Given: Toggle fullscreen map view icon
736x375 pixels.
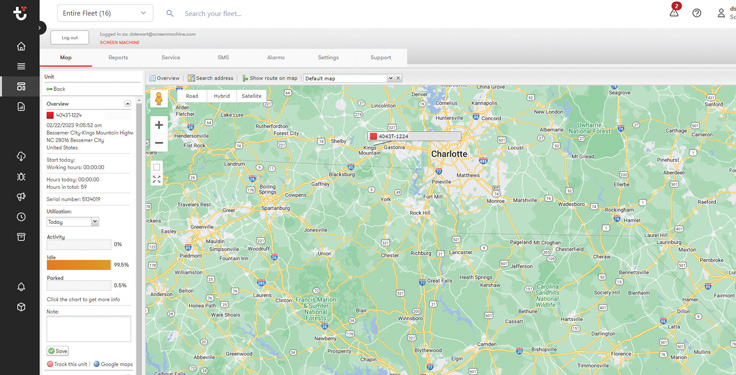Looking at the screenshot, I should point(157,179).
